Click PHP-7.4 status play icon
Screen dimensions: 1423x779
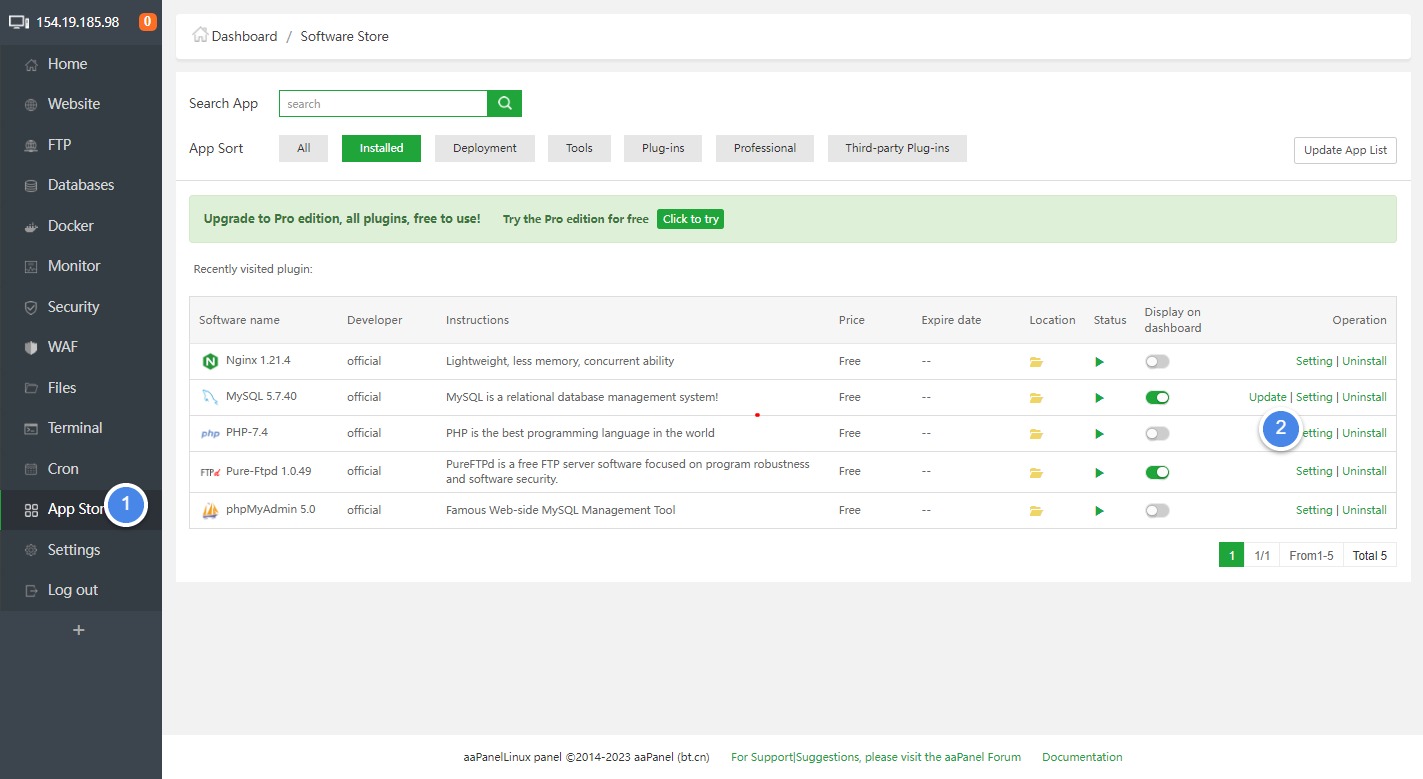(x=1099, y=434)
